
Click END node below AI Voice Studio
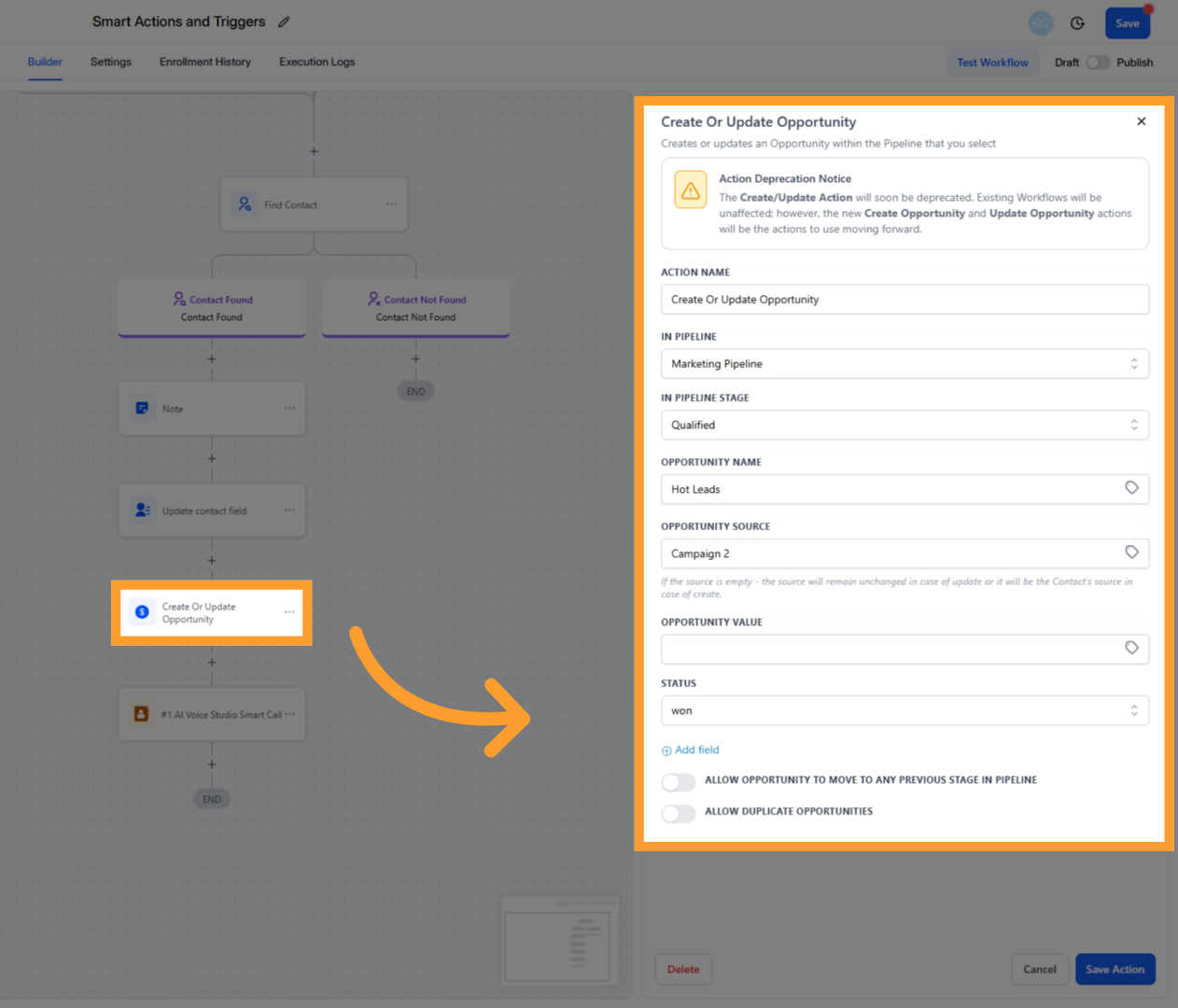click(x=212, y=799)
